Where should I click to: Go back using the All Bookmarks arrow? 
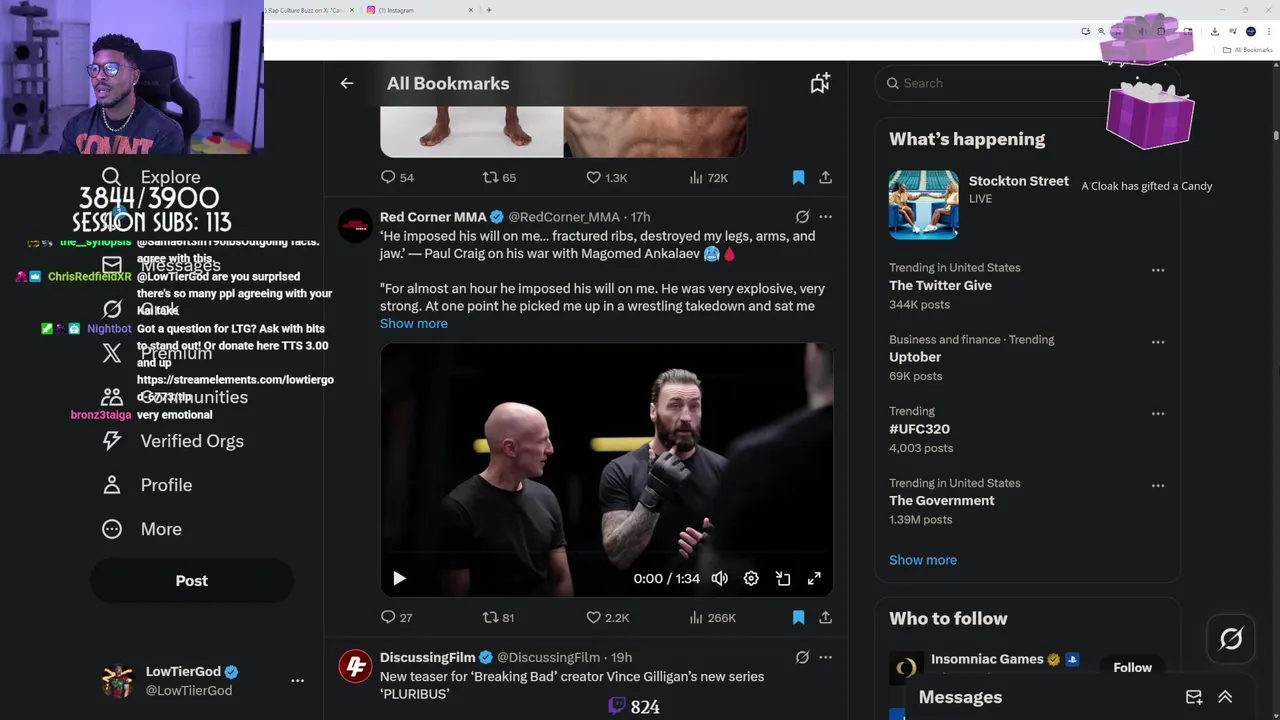(347, 83)
